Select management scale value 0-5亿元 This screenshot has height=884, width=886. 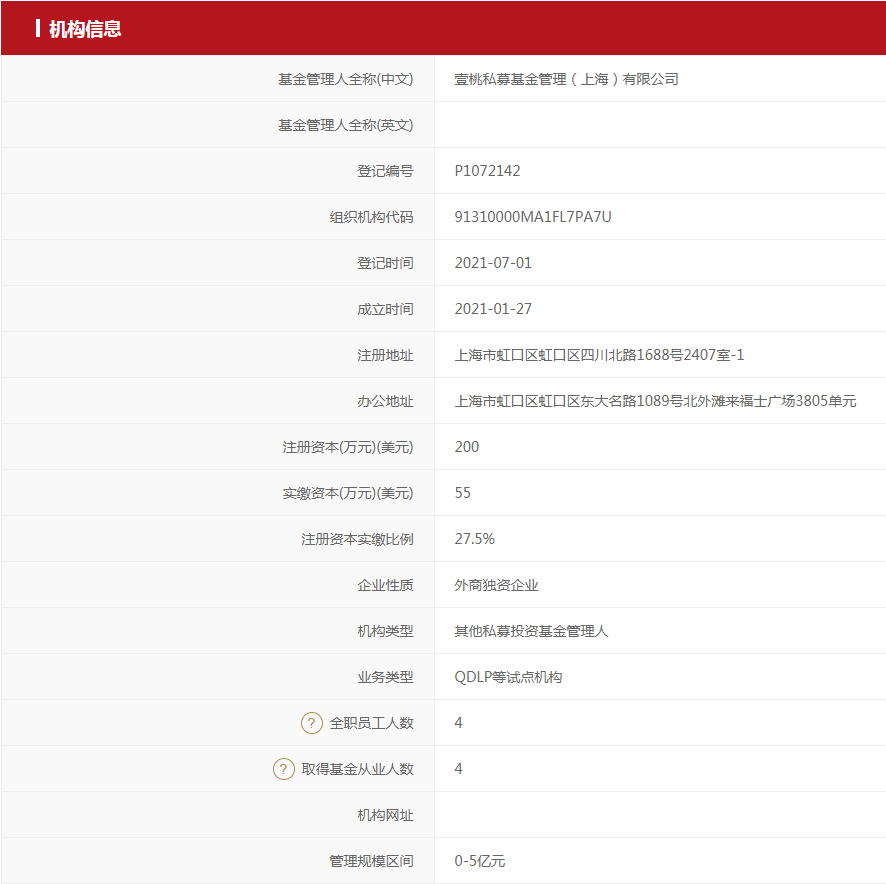coord(480,861)
